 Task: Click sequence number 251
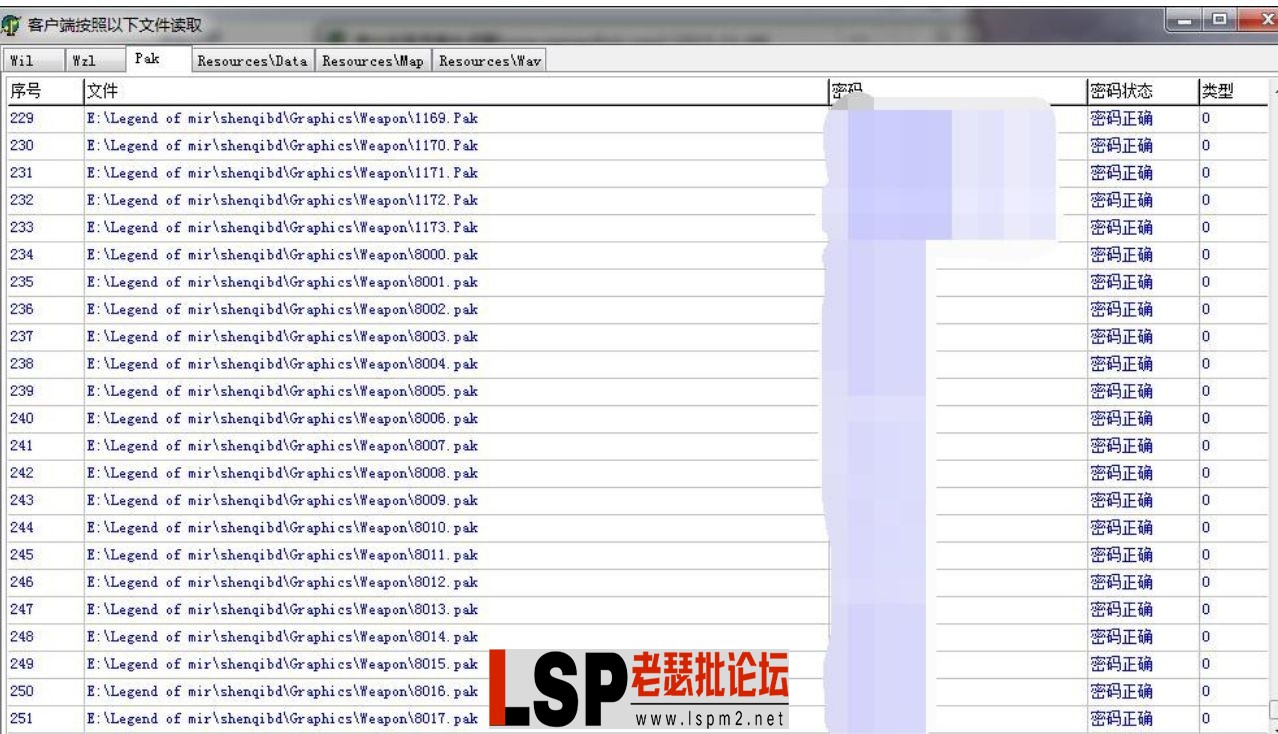[22, 718]
